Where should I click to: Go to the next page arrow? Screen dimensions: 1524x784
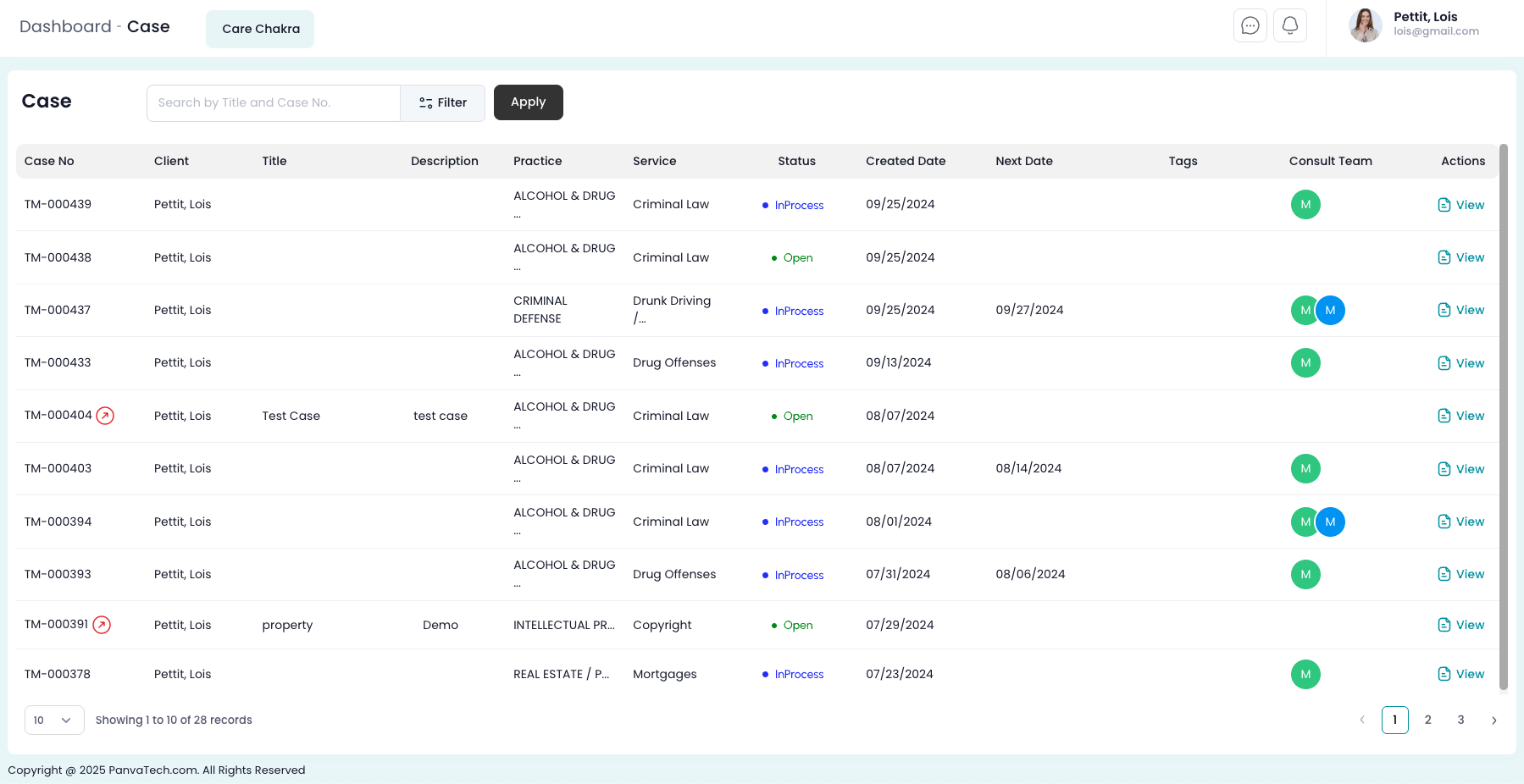click(1494, 720)
